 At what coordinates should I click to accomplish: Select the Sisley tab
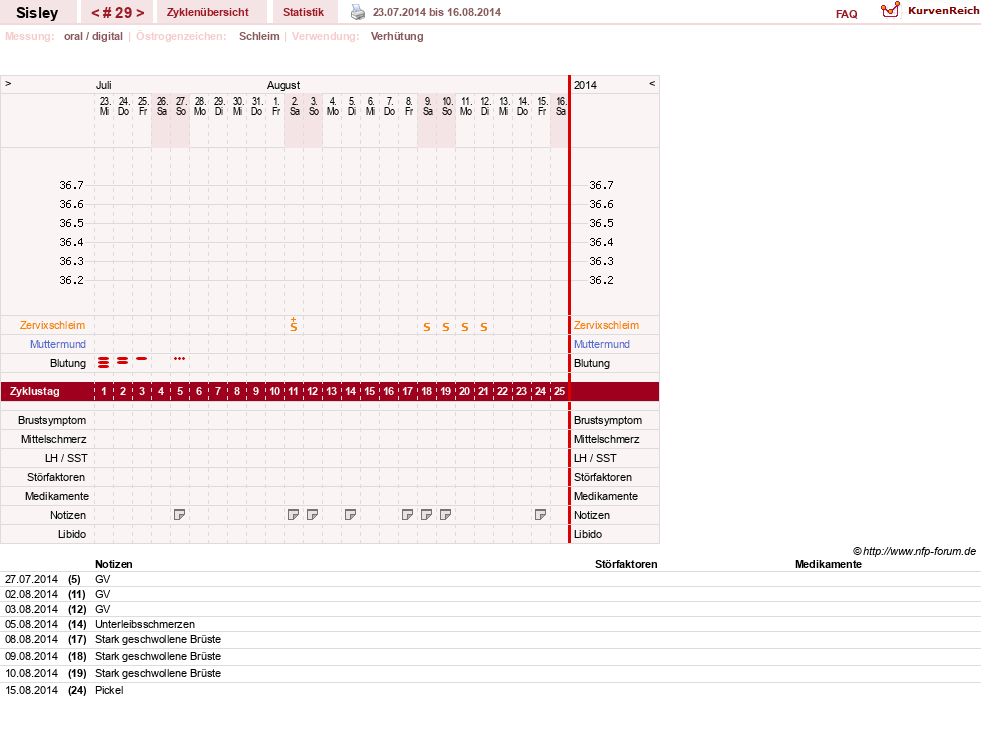(37, 13)
